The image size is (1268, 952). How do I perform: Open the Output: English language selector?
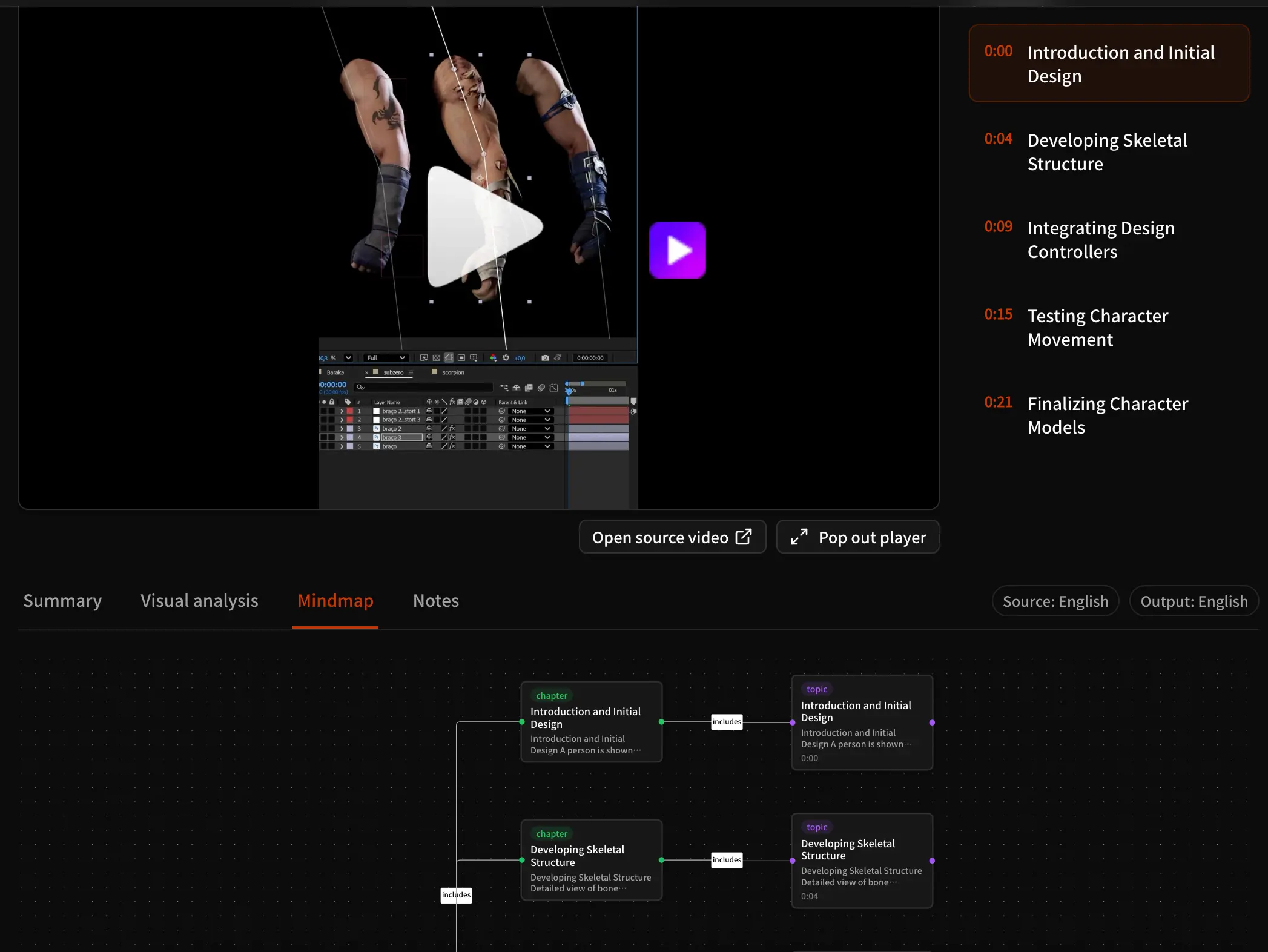pos(1194,601)
